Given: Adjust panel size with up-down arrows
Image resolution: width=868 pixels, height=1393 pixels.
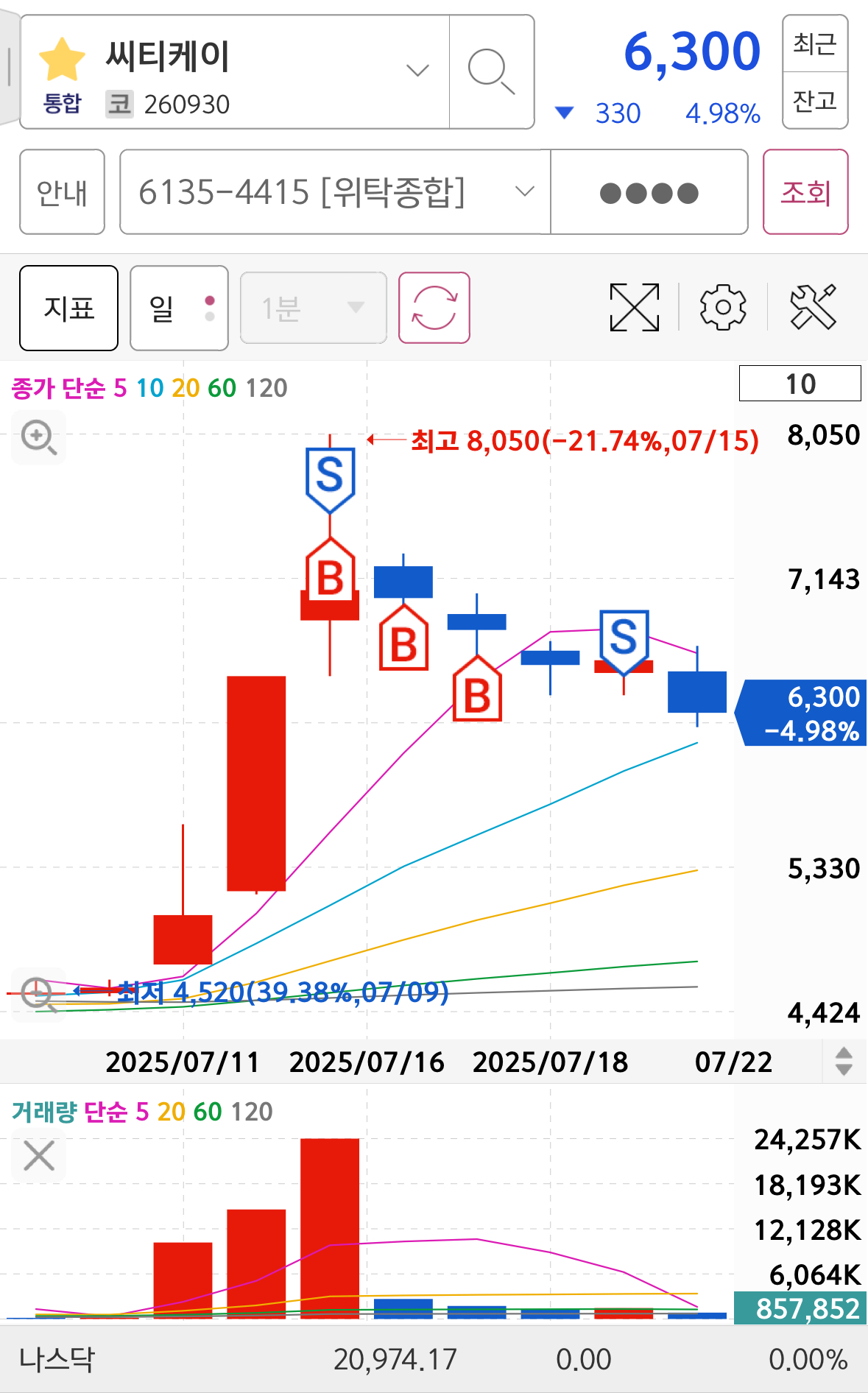Looking at the screenshot, I should [x=844, y=1062].
